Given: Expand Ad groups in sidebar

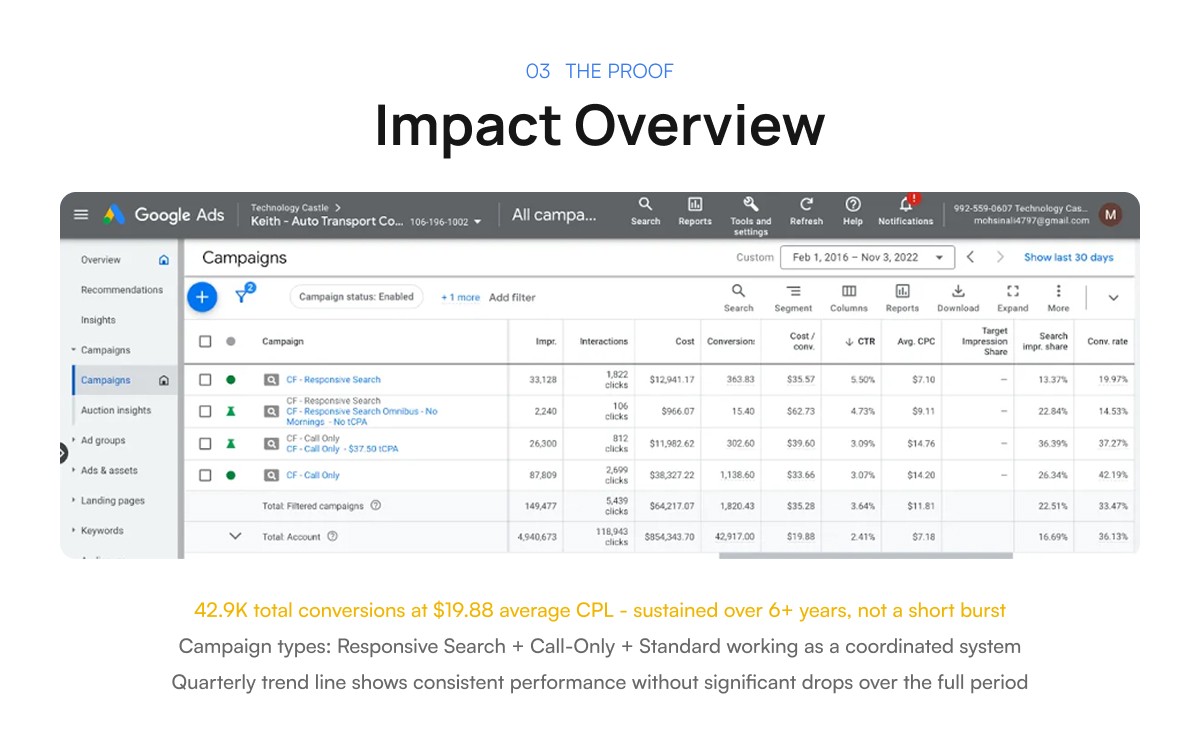Looking at the screenshot, I should coord(74,440).
